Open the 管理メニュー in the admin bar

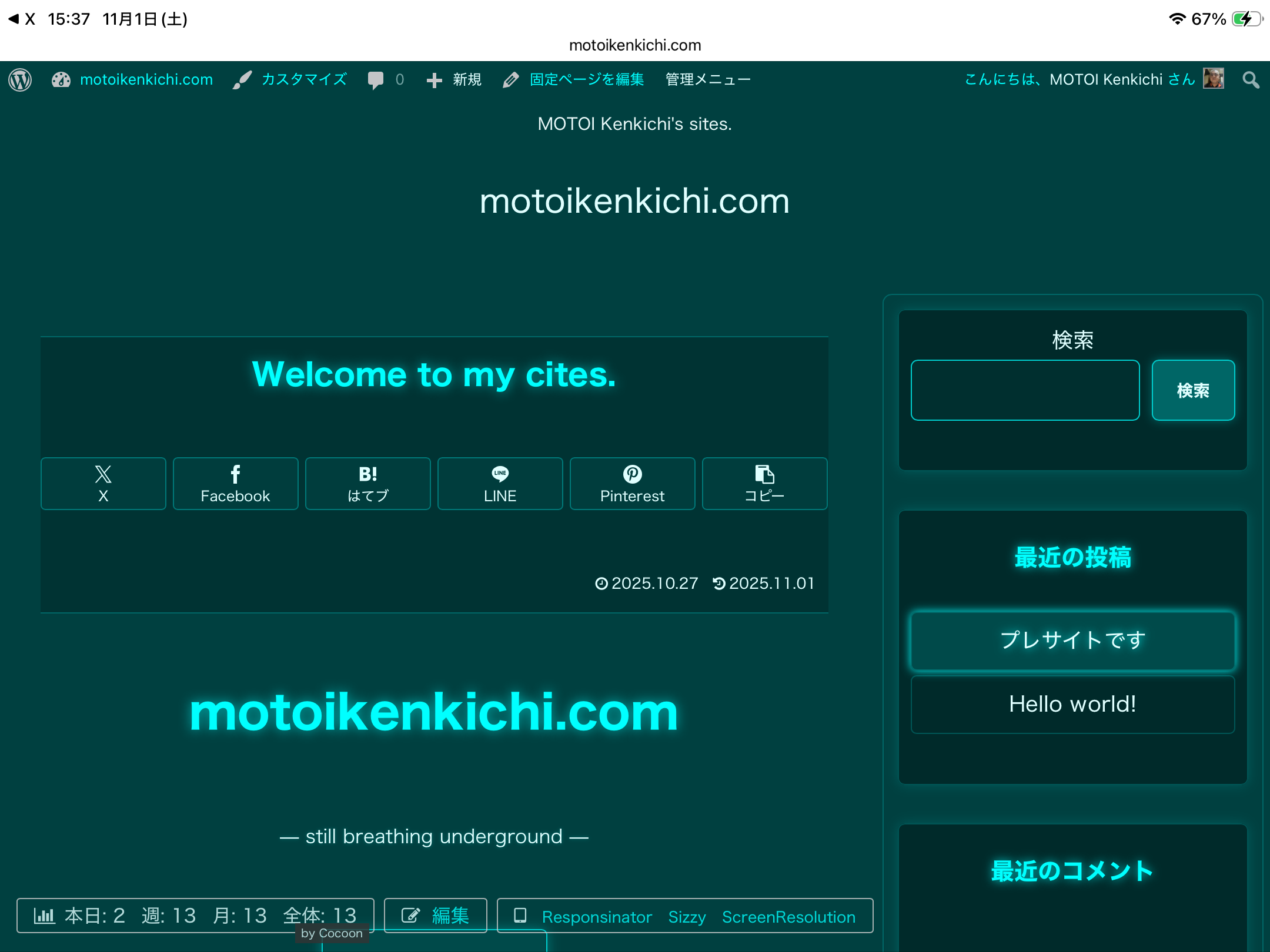[707, 79]
